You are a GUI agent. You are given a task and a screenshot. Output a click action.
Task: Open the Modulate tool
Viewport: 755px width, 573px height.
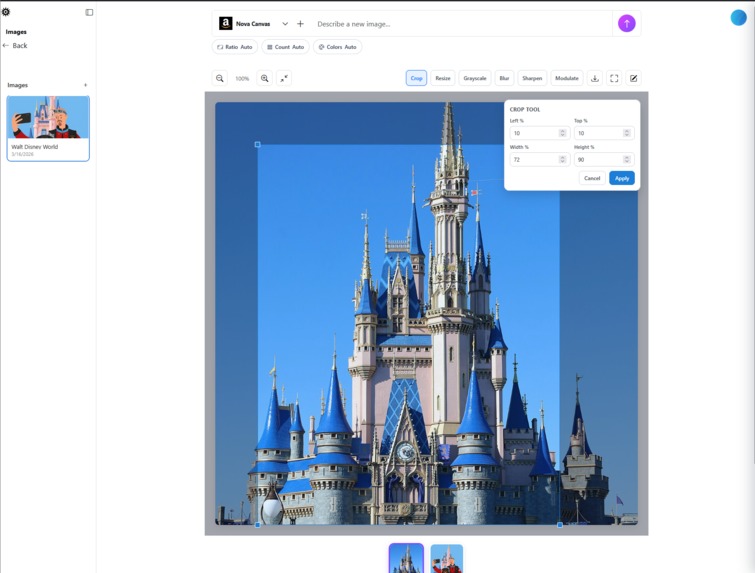(x=567, y=78)
